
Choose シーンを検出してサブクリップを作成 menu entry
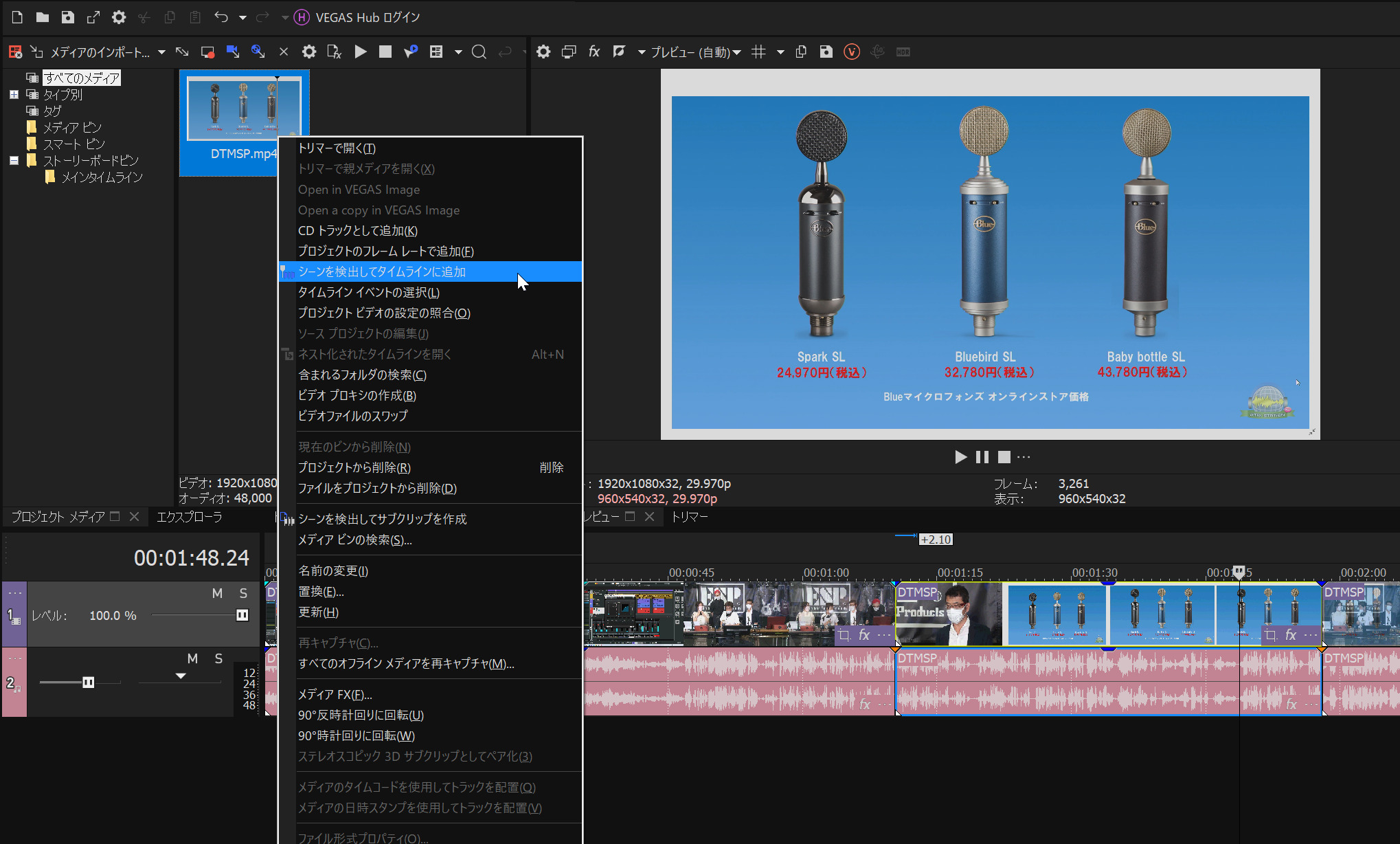tap(430, 519)
